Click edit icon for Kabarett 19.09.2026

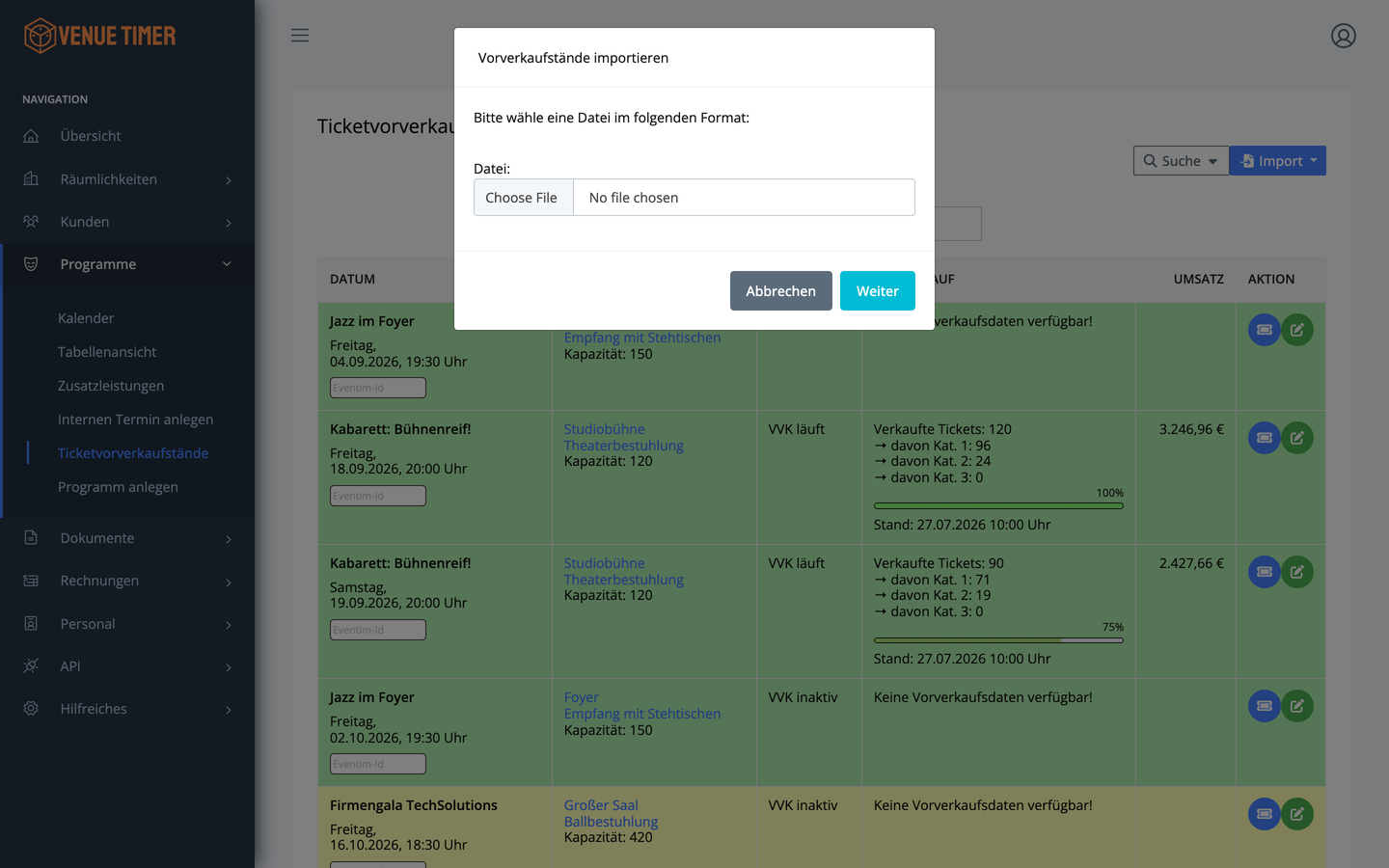1297,572
